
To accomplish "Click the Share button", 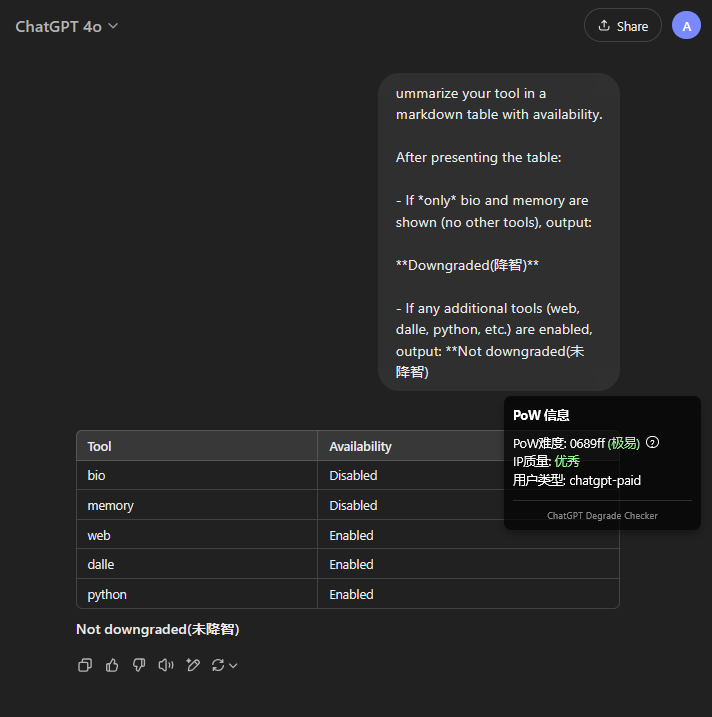I will point(622,26).
